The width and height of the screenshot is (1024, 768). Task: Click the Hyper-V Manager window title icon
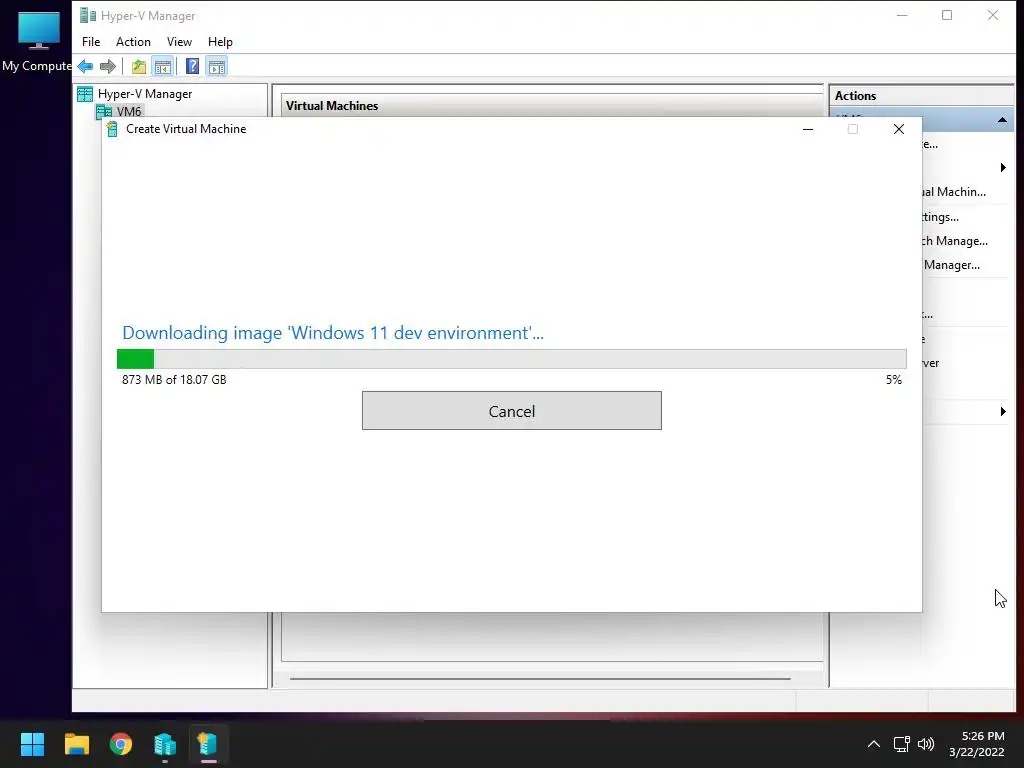pos(88,16)
